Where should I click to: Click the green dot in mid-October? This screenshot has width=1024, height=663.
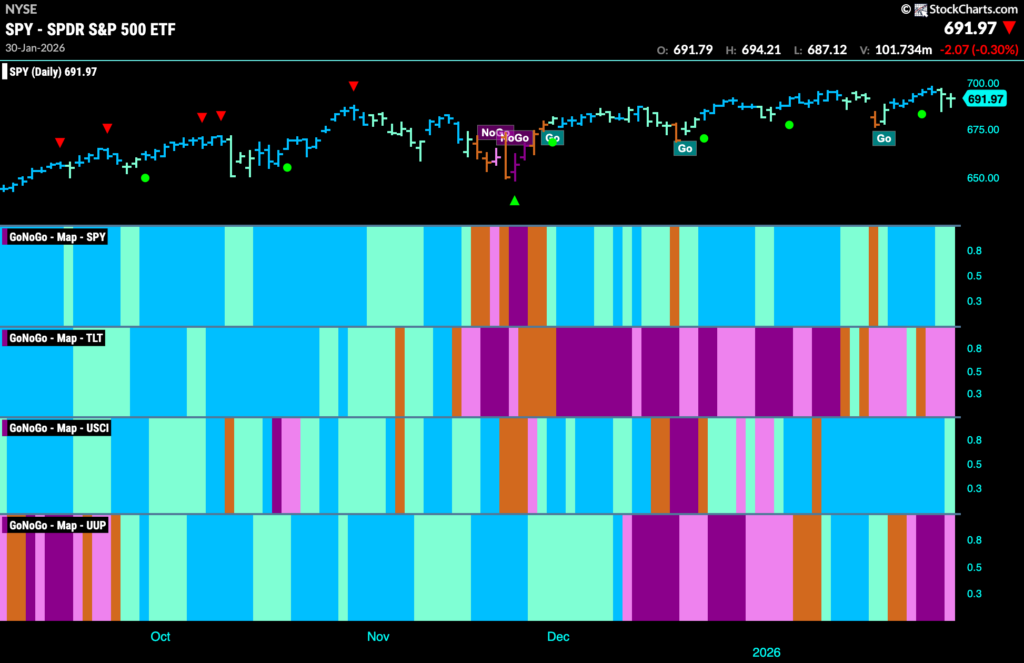tap(287, 168)
